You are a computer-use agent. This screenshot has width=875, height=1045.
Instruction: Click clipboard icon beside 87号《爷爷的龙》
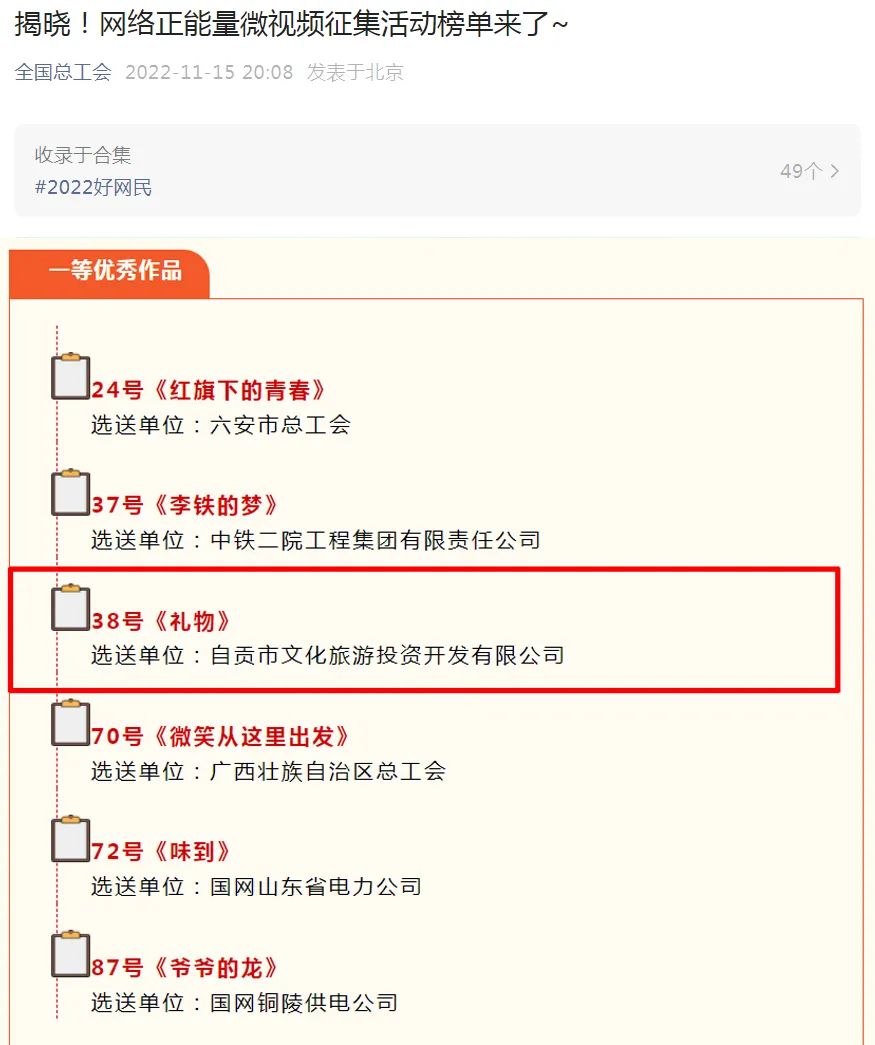(x=70, y=954)
